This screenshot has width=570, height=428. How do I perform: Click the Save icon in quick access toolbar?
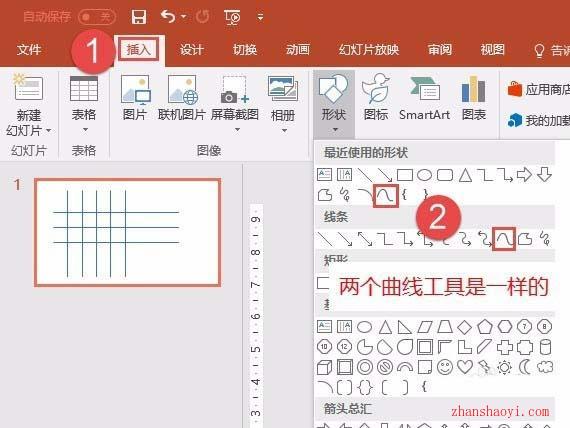(139, 17)
